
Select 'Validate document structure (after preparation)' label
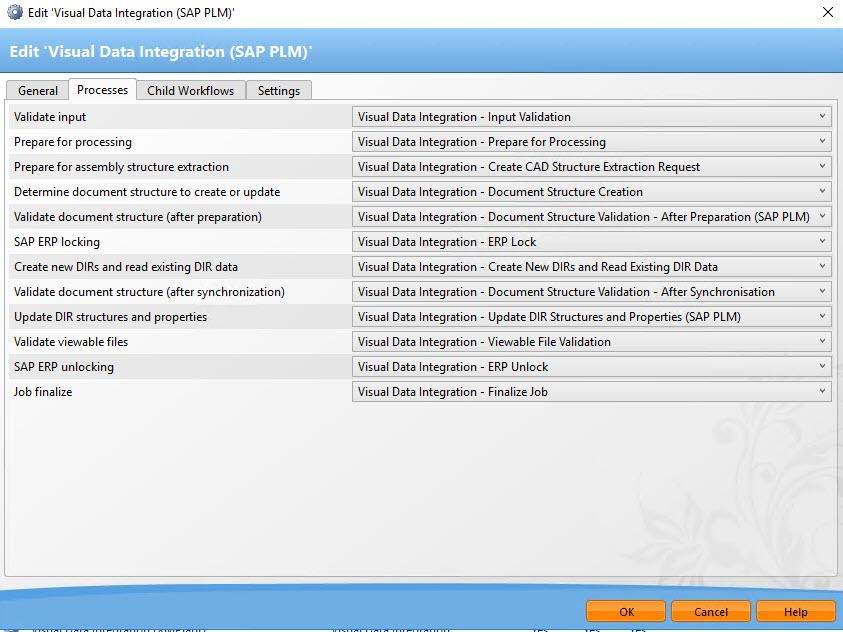tap(138, 217)
